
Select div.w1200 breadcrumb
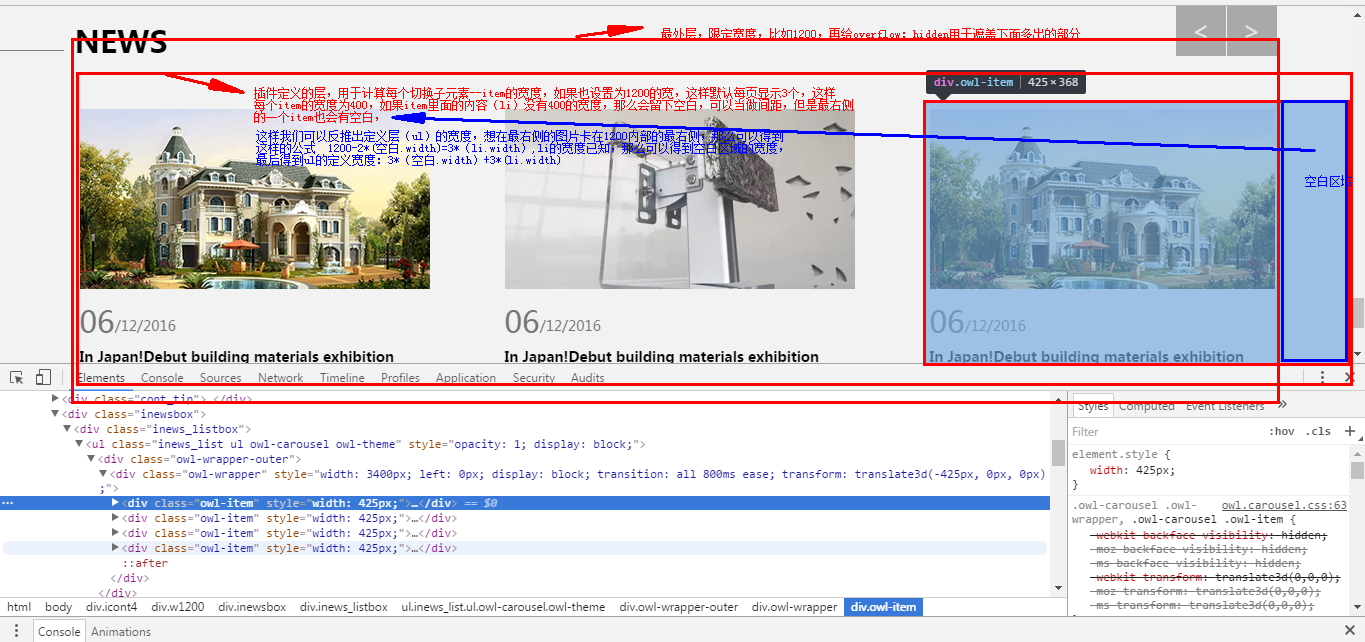click(178, 607)
